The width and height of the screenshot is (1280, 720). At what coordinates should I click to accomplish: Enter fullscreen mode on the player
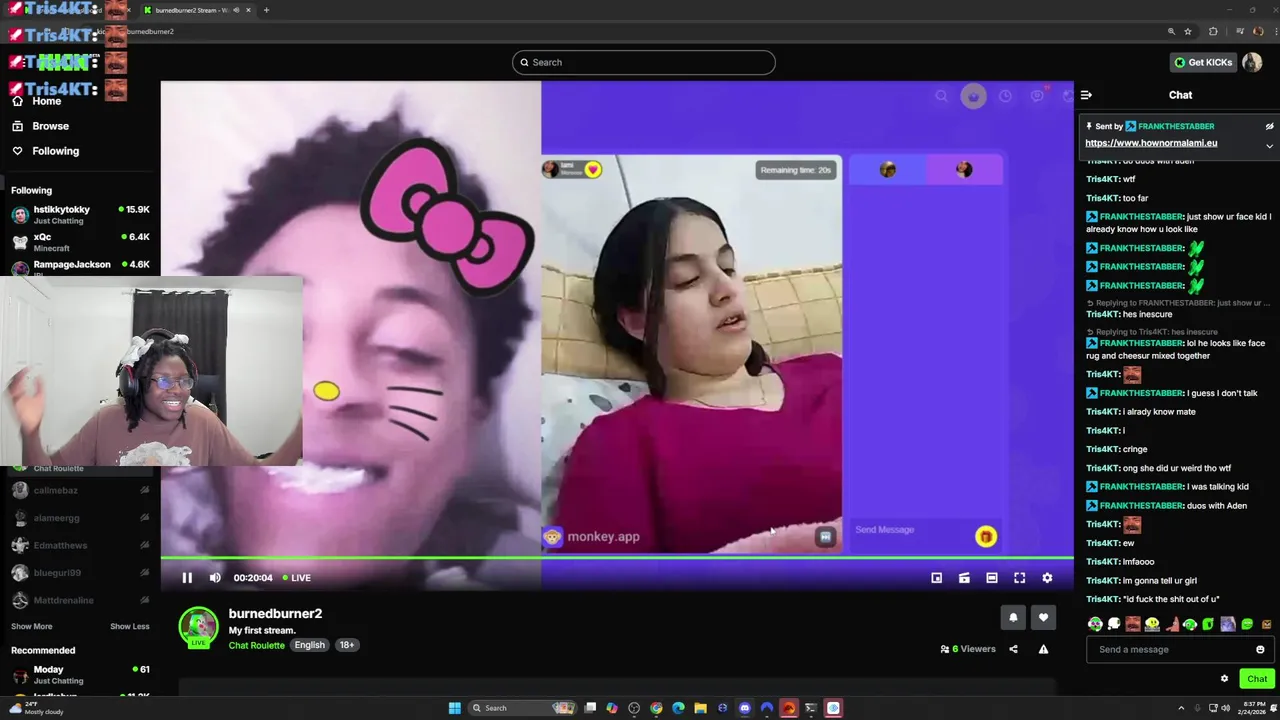(1019, 578)
